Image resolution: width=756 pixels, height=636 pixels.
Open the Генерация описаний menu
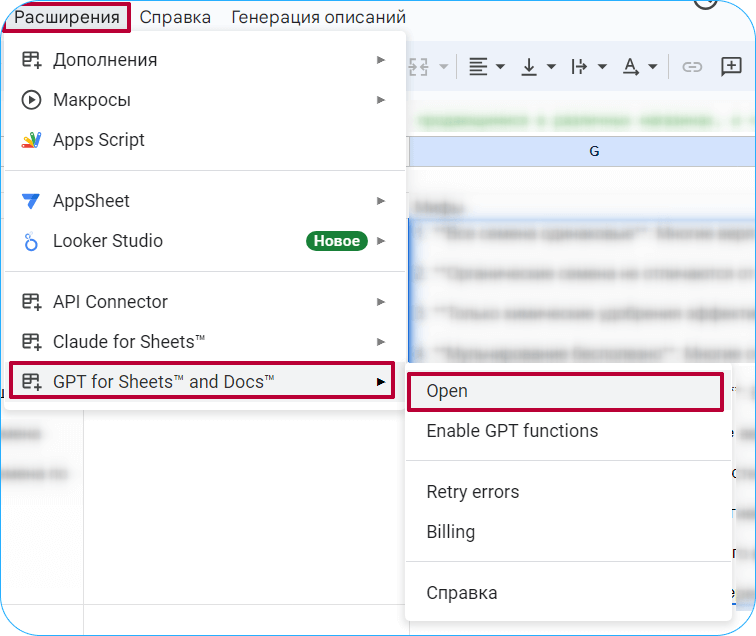[x=318, y=17]
